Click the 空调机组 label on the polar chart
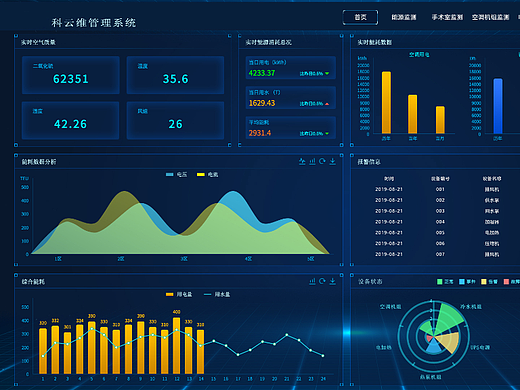The height and width of the screenshot is (390, 520). tap(390, 307)
